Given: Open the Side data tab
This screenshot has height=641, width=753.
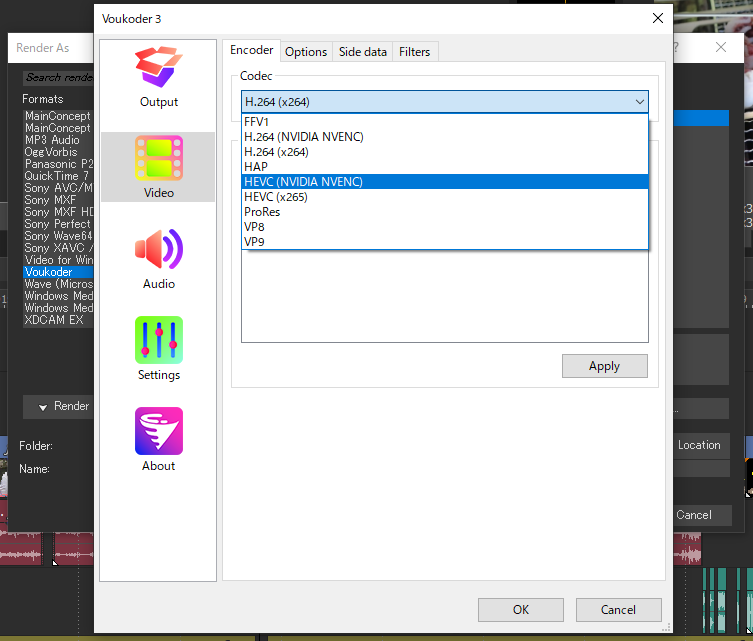Looking at the screenshot, I should pyautogui.click(x=362, y=52).
